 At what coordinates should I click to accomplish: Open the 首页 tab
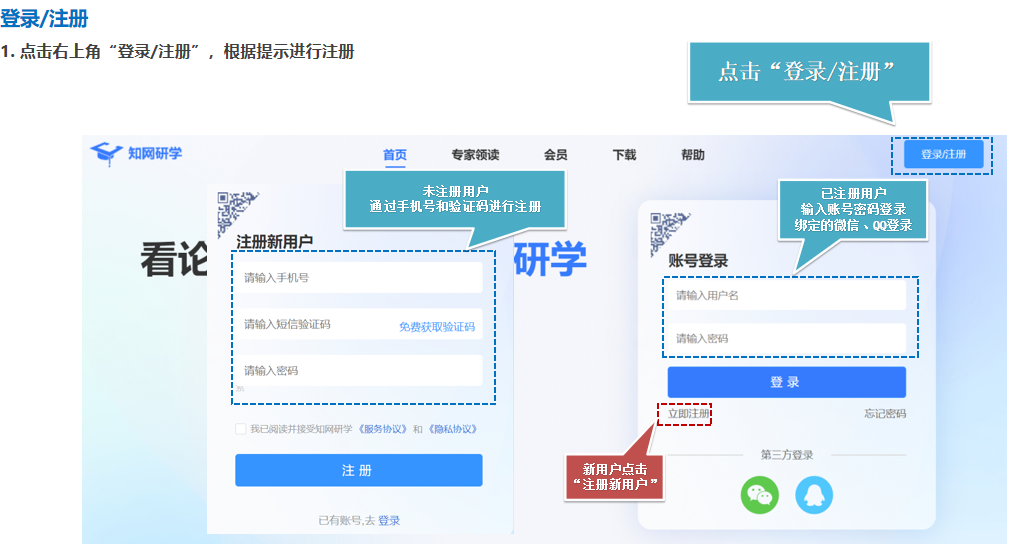click(x=395, y=155)
